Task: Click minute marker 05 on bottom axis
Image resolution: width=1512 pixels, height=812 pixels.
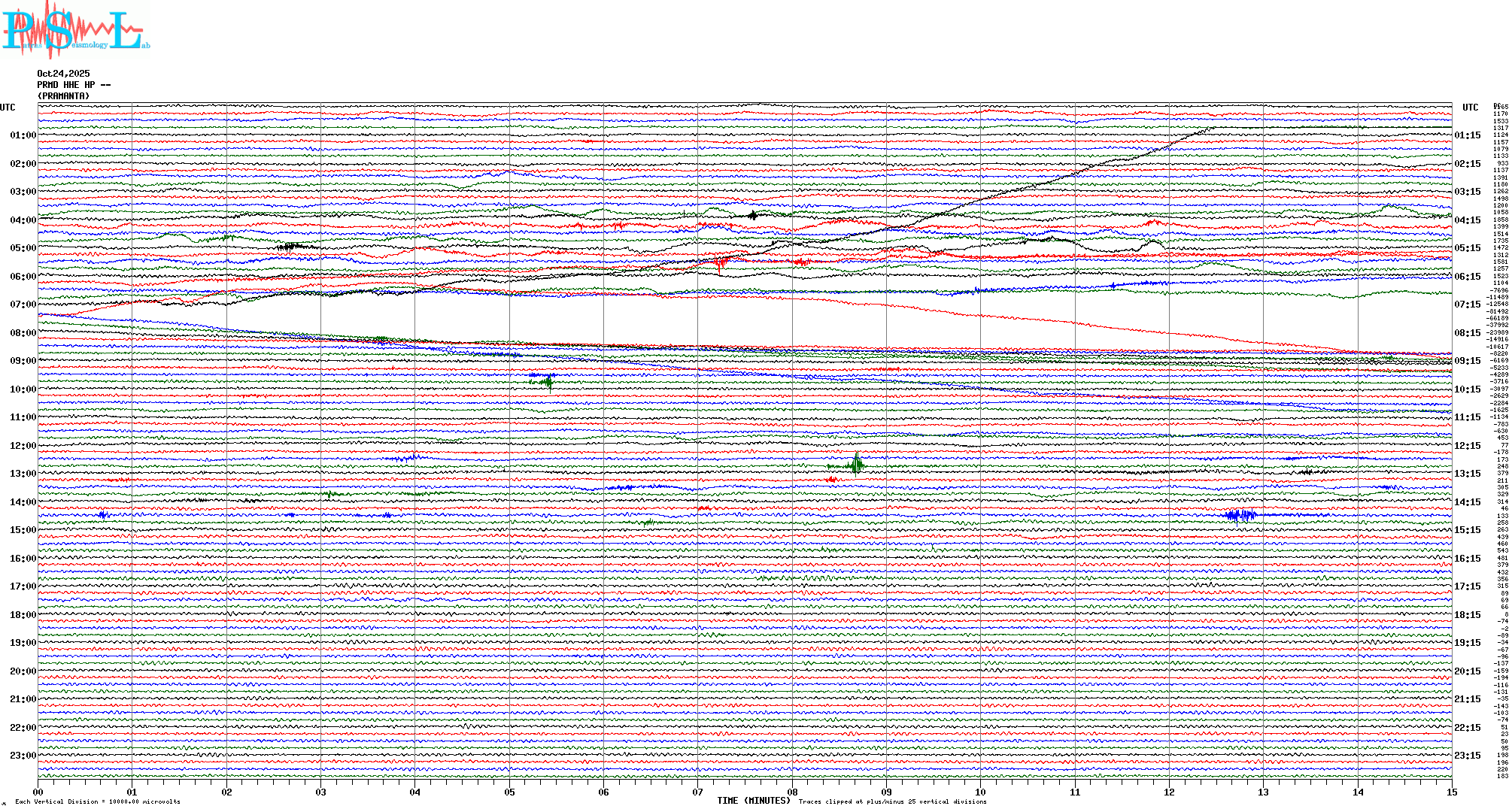Action: coord(509,792)
